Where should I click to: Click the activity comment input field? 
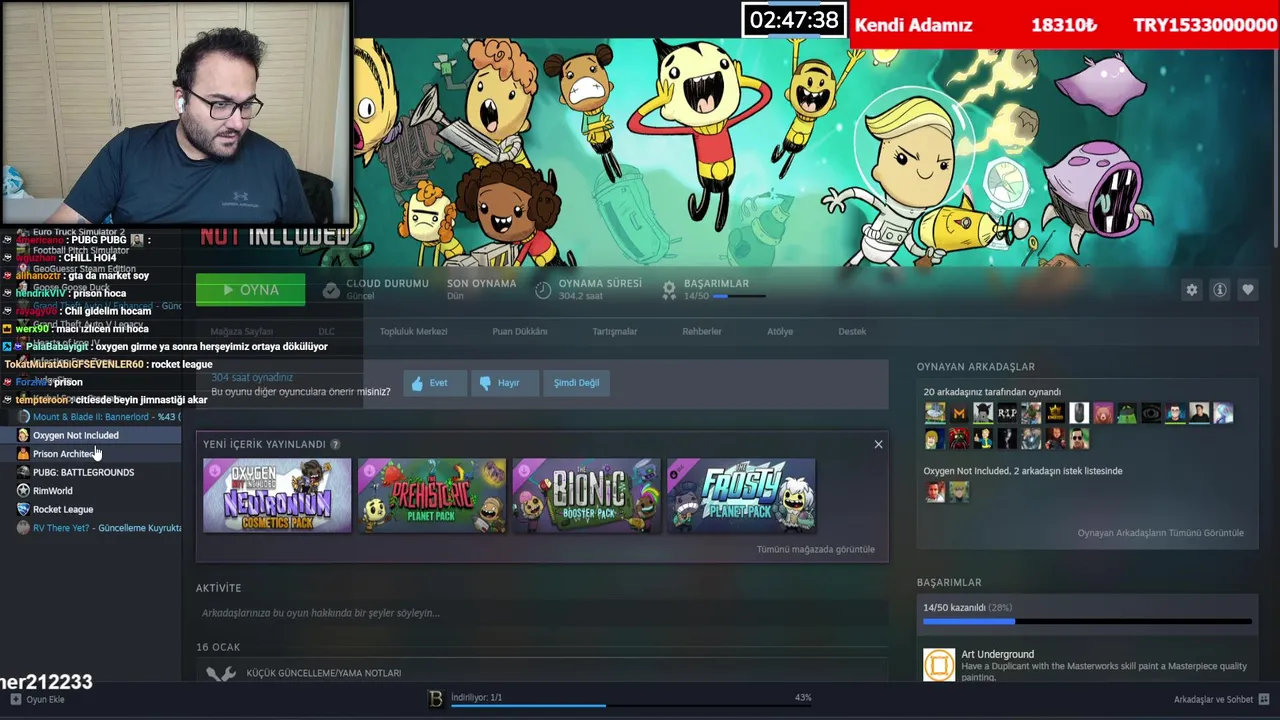pyautogui.click(x=540, y=613)
